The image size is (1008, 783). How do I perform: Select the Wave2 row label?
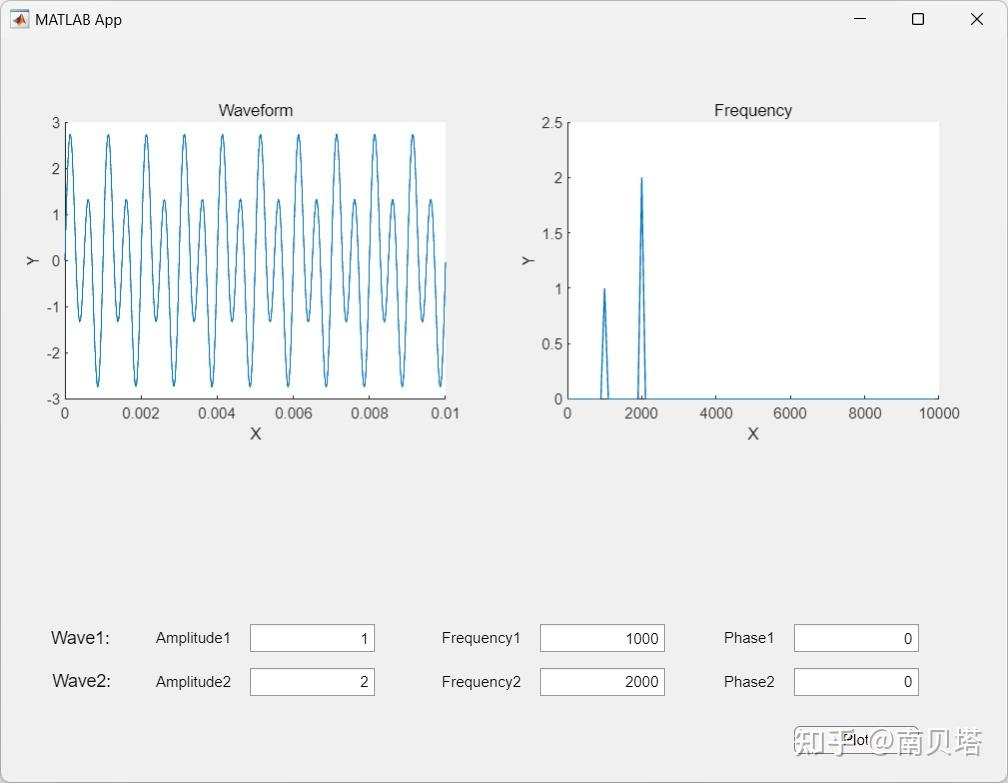80,682
